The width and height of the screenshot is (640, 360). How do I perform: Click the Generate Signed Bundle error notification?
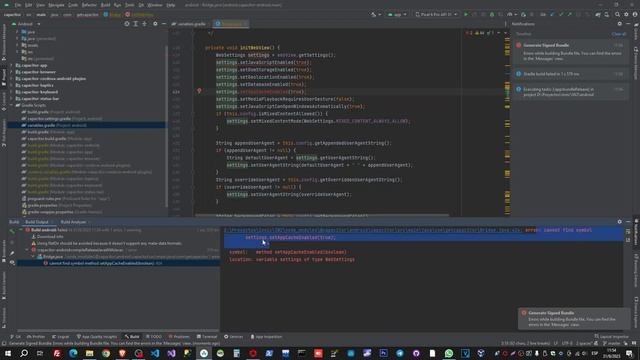click(571, 52)
